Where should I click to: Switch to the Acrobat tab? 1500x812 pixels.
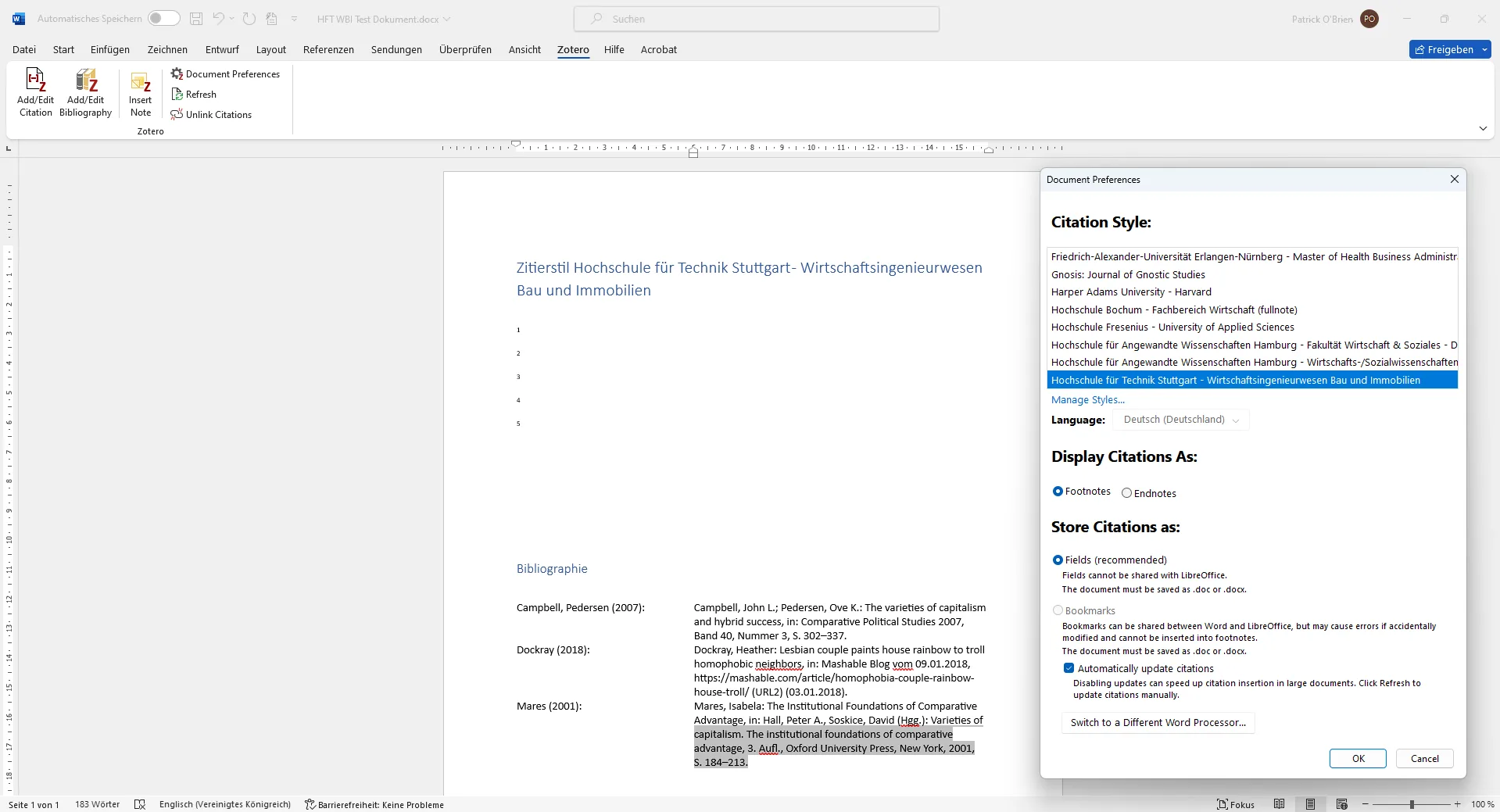click(659, 49)
